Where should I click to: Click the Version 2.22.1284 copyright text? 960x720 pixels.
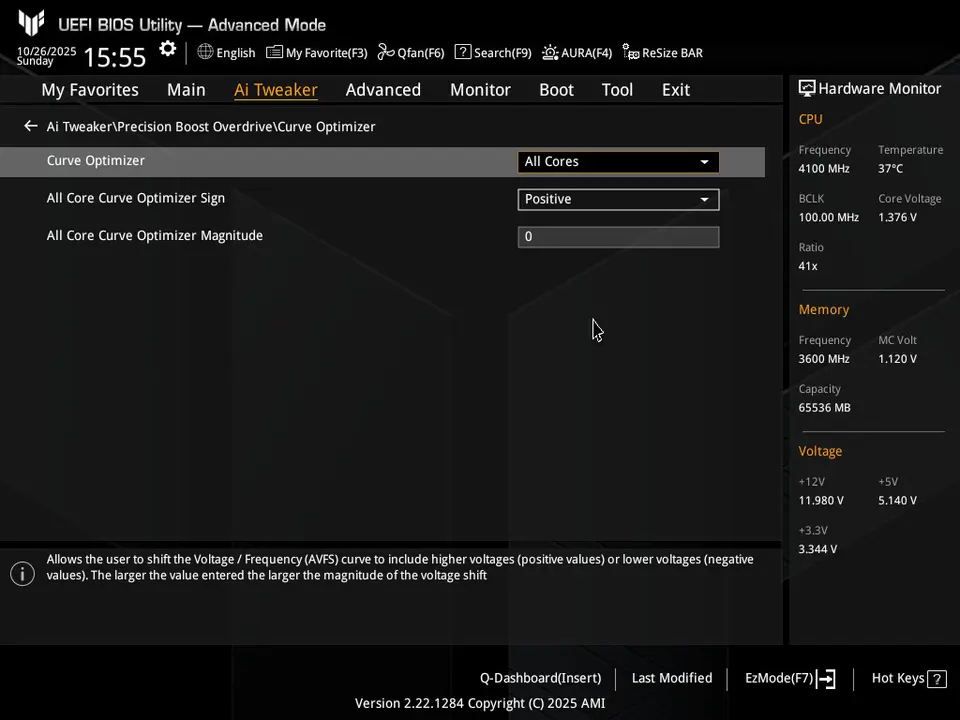(x=480, y=703)
